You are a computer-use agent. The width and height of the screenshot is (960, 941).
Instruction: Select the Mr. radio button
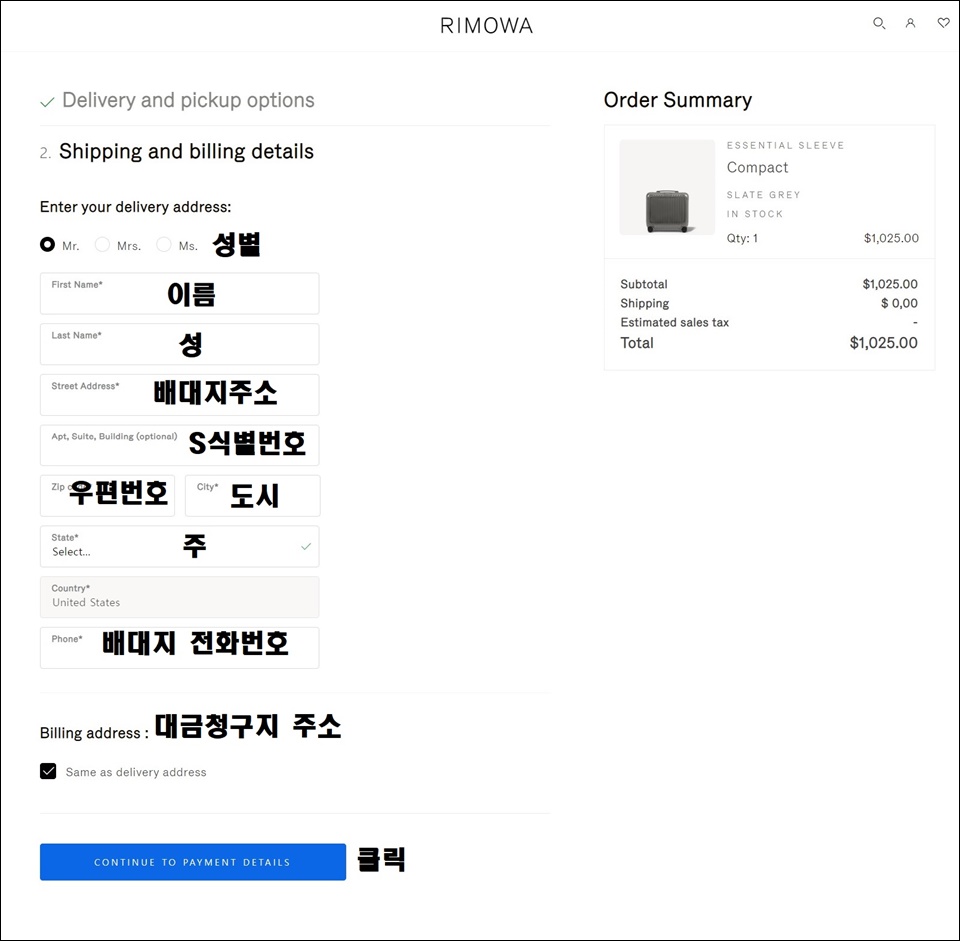(x=47, y=245)
